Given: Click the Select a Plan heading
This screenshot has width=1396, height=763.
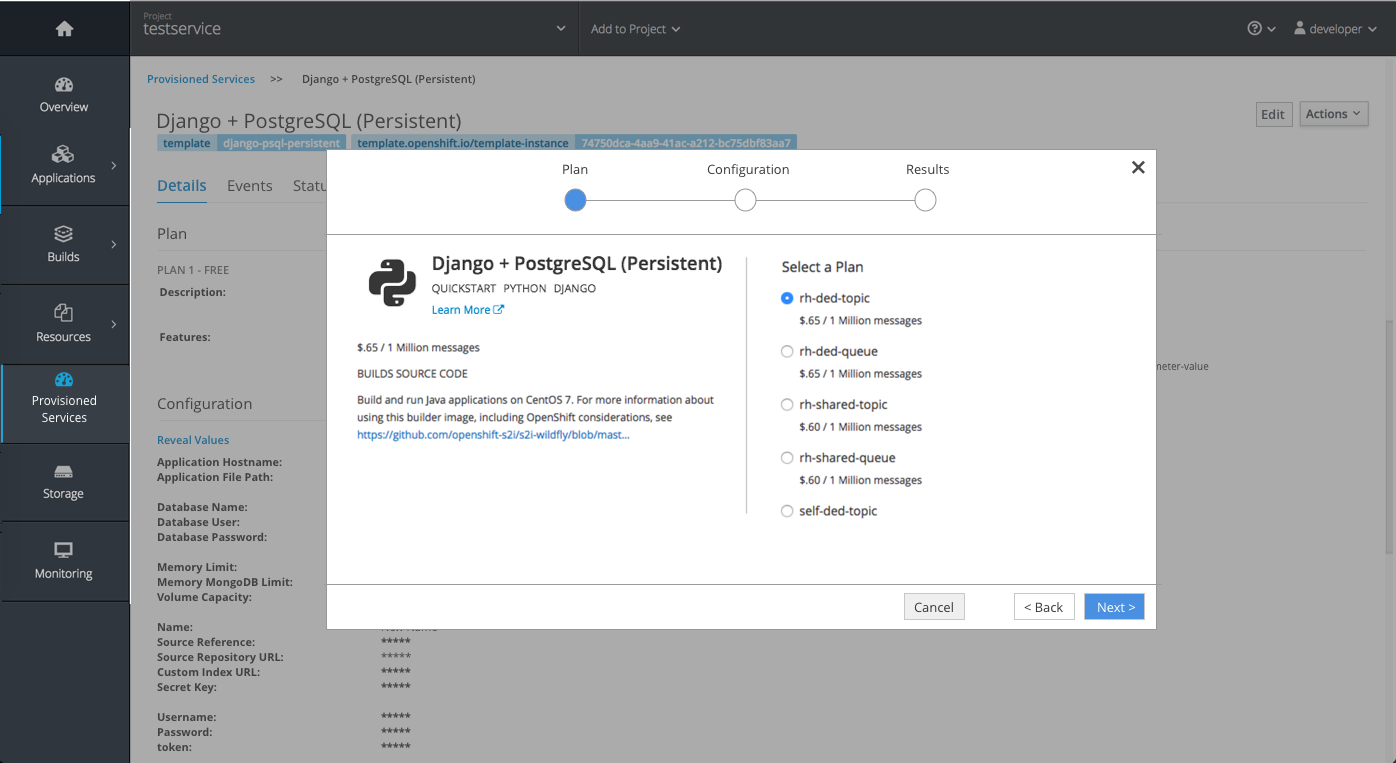Looking at the screenshot, I should [x=822, y=267].
